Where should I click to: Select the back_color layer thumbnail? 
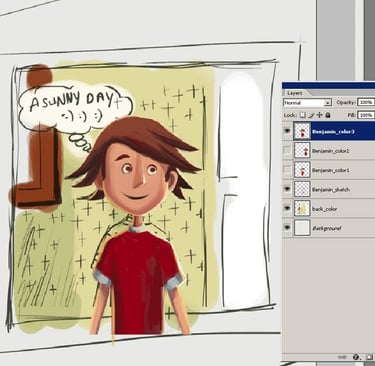(x=302, y=208)
